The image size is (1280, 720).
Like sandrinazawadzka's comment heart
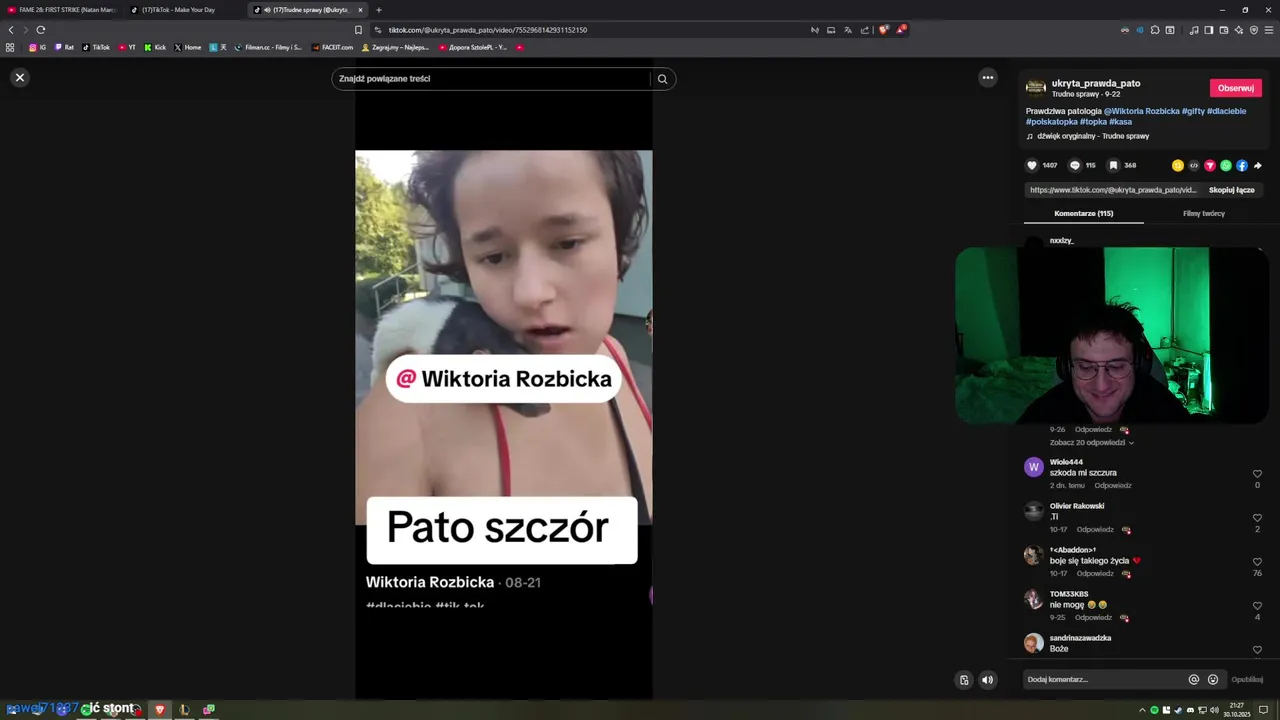coord(1257,650)
